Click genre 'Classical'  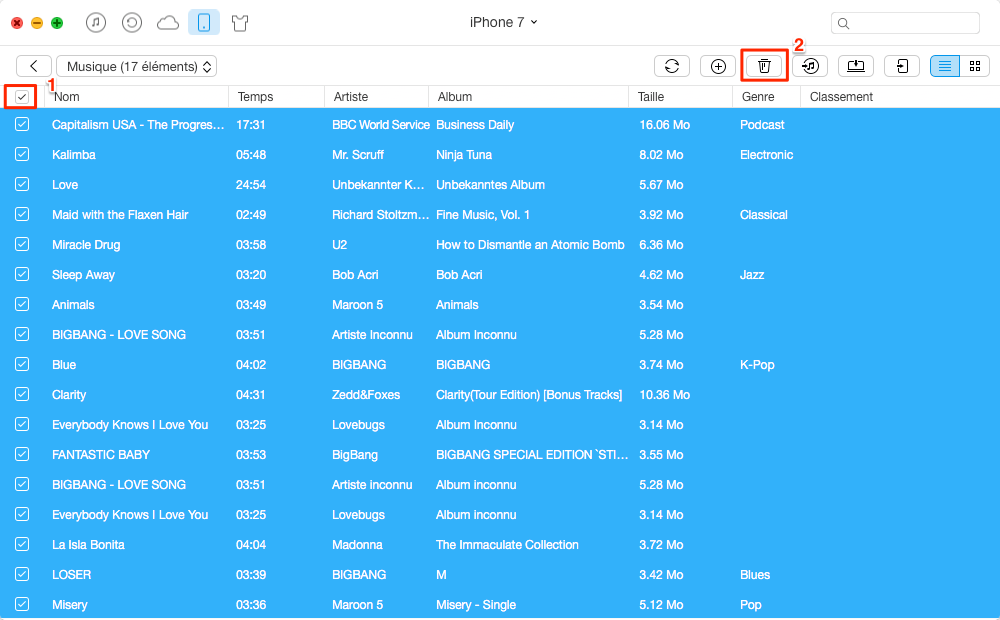click(763, 215)
